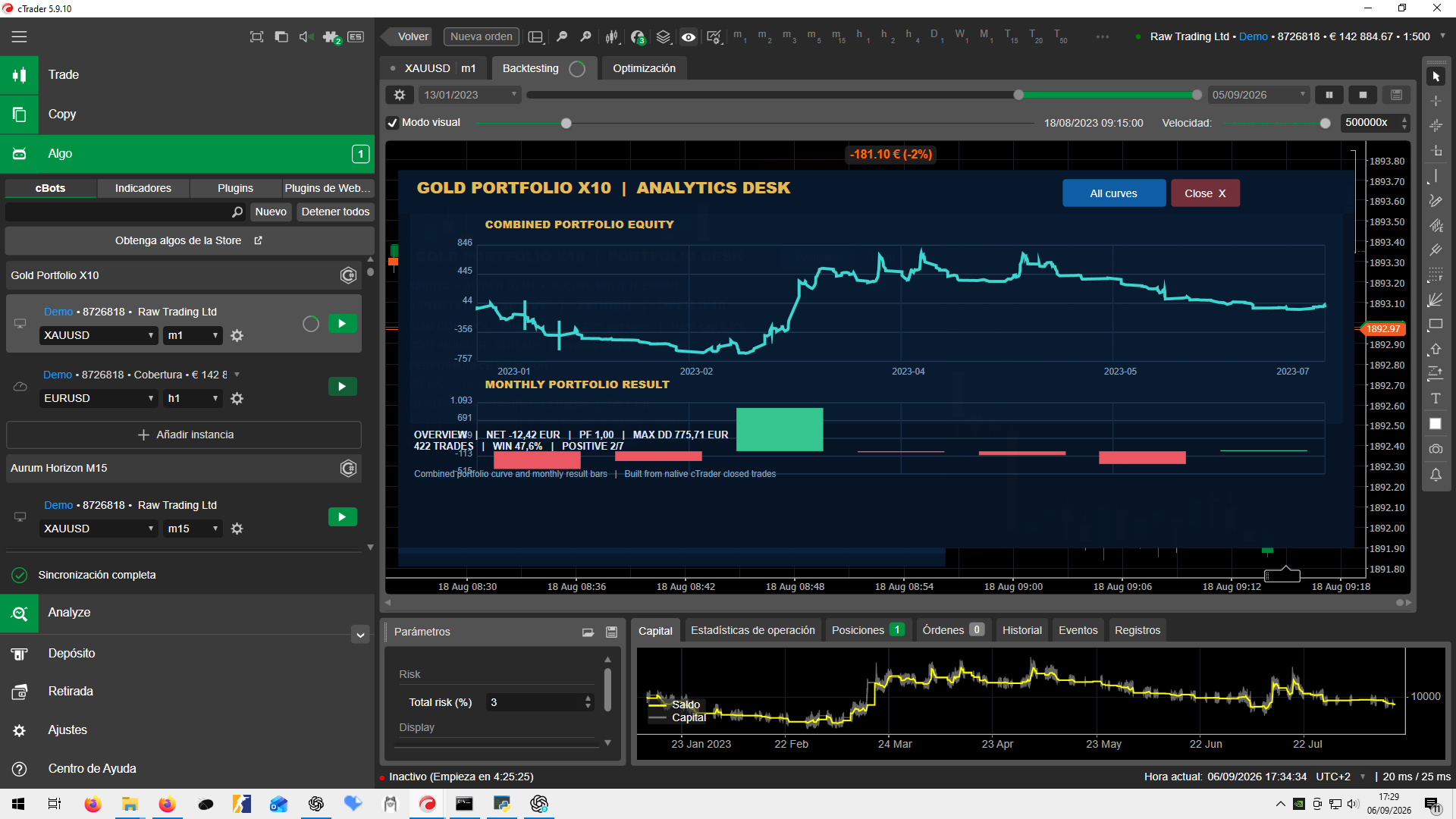Open settings gear for Aurum Horizon XAUUSD instance
The width and height of the screenshot is (1456, 819).
237,529
